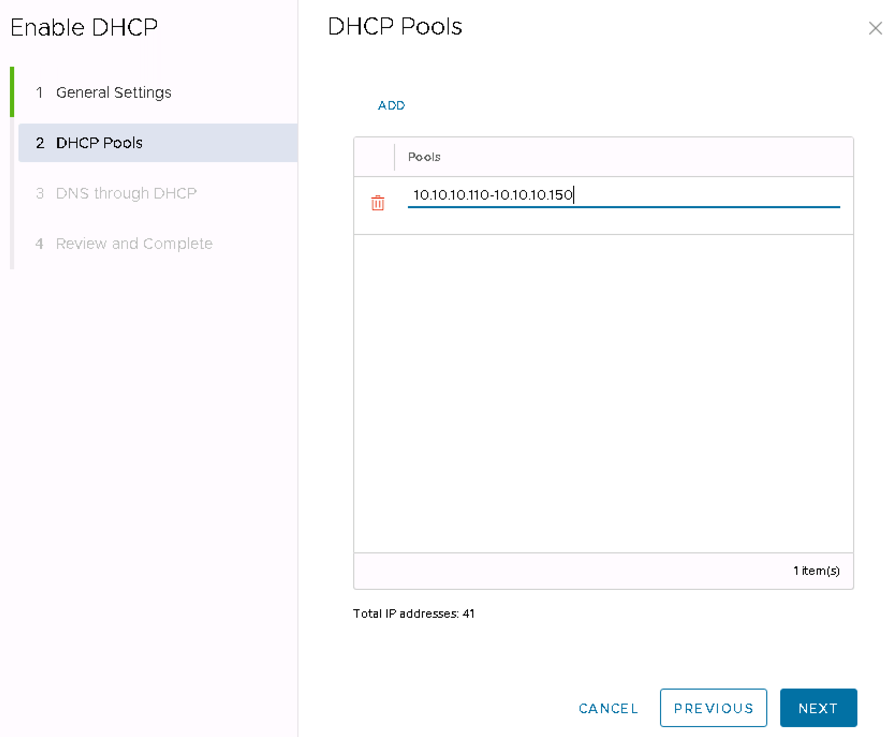Image resolution: width=892 pixels, height=737 pixels.
Task: Jump to the Review and Complete step
Action: (134, 244)
